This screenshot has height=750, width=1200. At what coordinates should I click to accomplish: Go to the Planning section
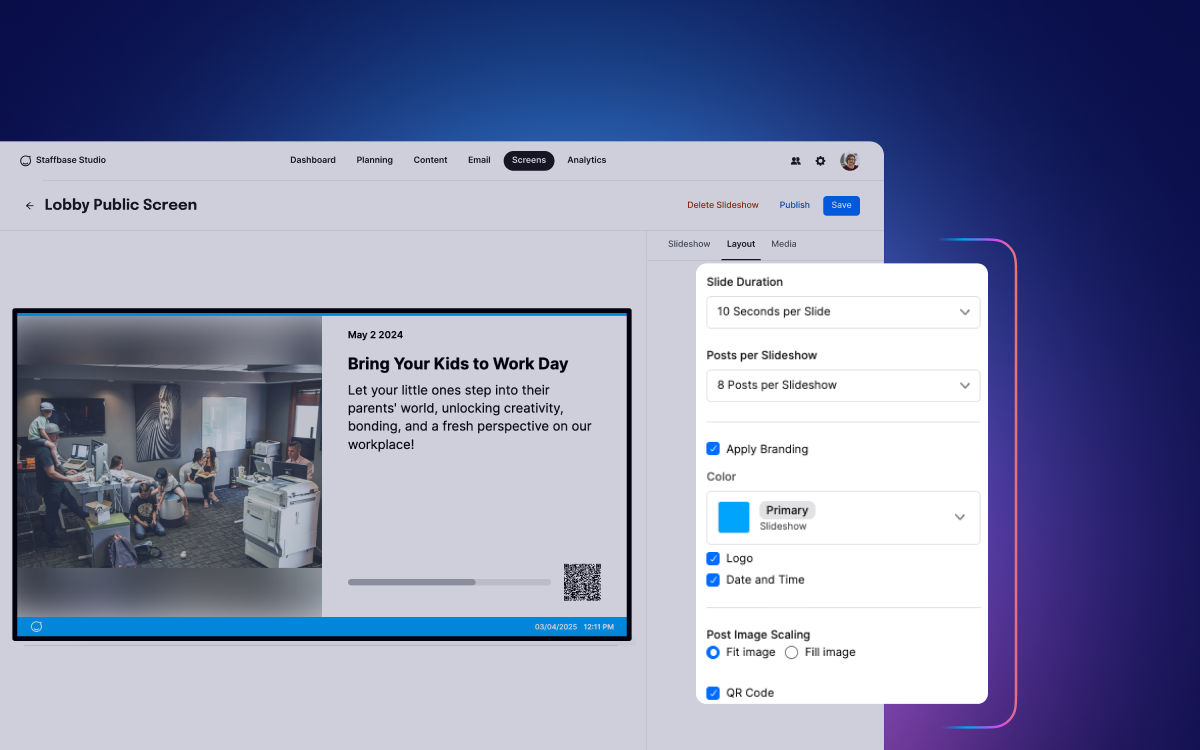[375, 160]
